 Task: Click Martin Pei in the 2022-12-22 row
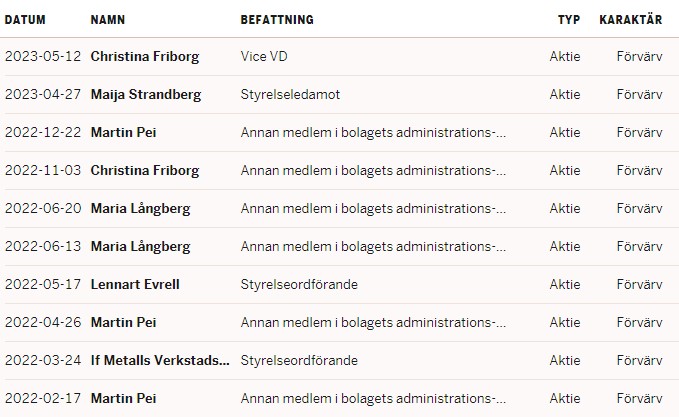click(123, 133)
